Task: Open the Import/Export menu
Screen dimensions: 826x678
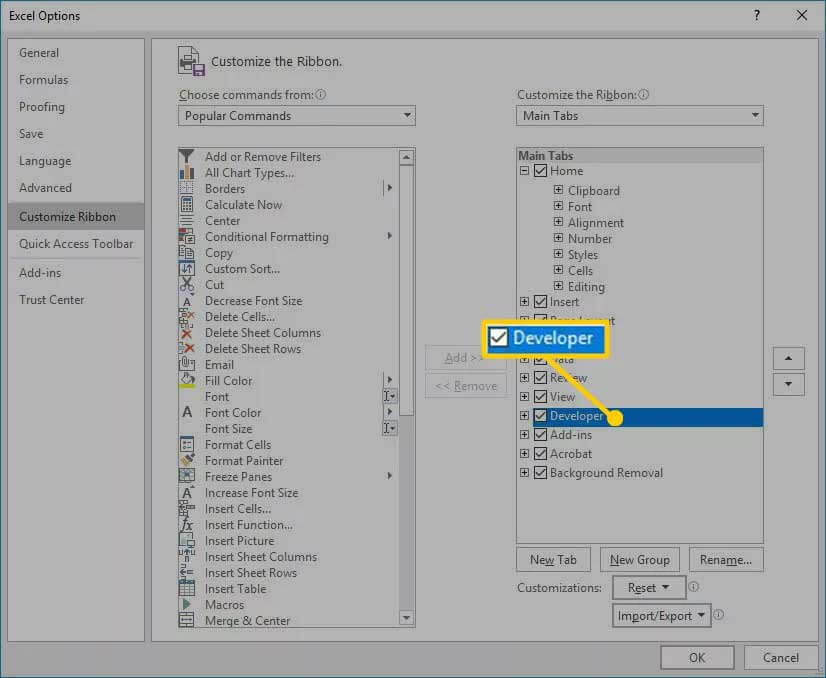Action: coord(661,616)
